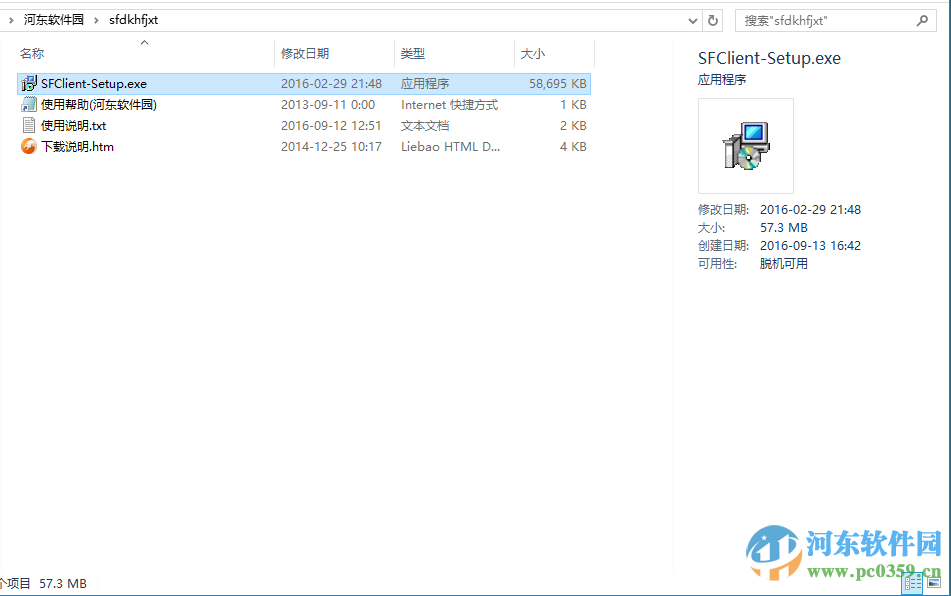Click the search magnifier icon

pyautogui.click(x=922, y=21)
